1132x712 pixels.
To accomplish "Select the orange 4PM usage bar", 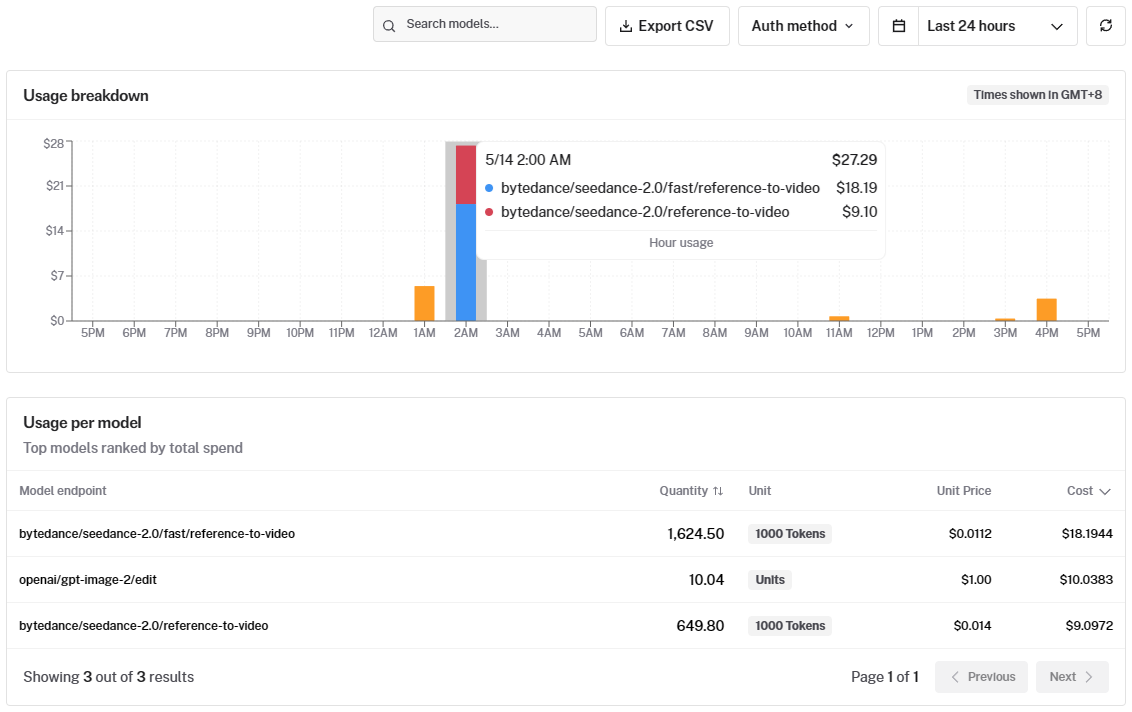I will point(1046,309).
